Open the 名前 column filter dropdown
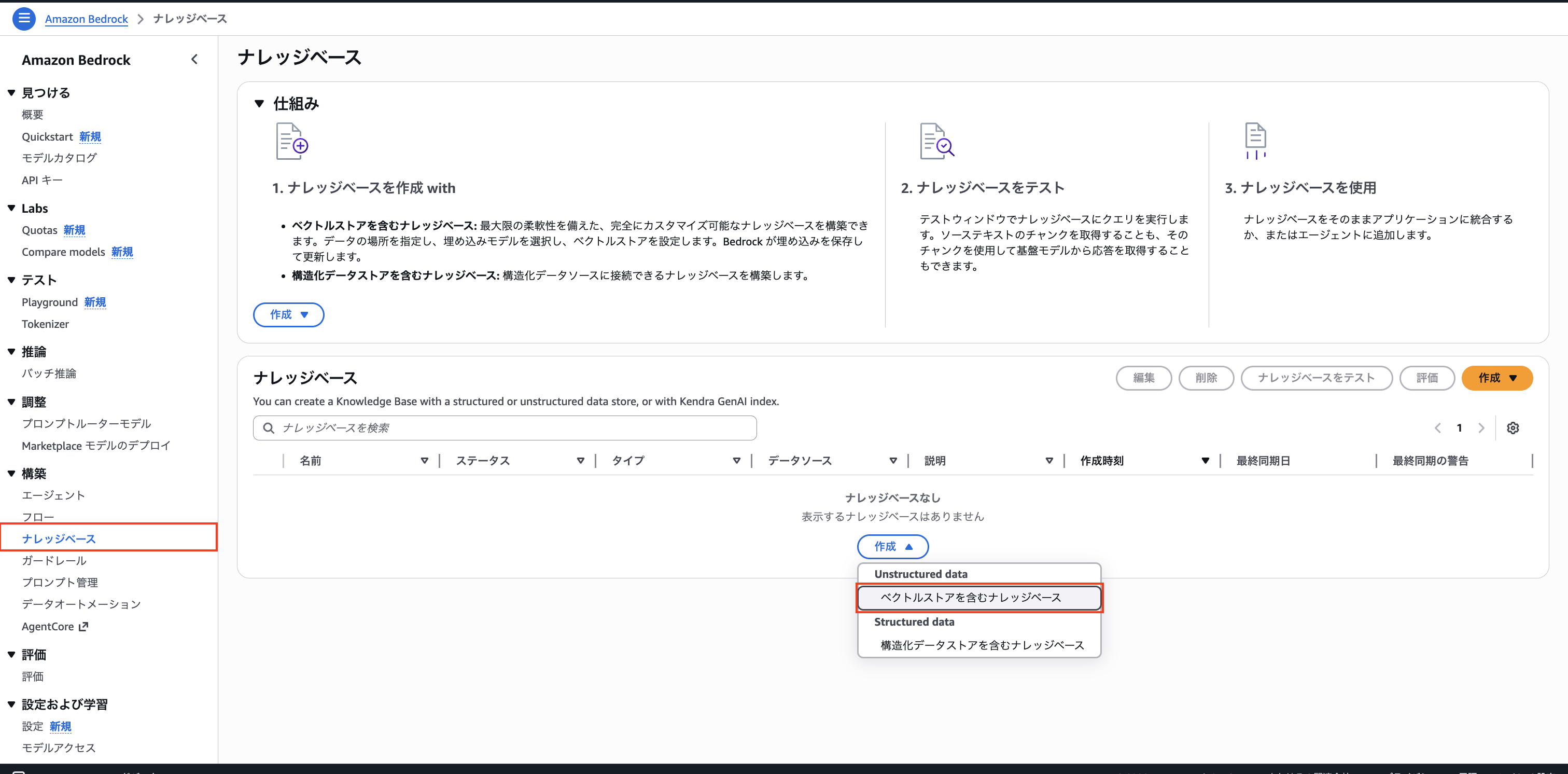The height and width of the screenshot is (774, 1568). [424, 461]
